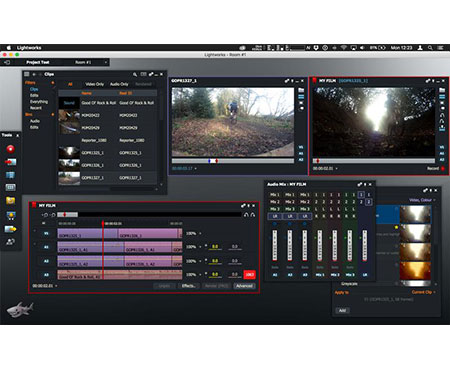Toggle Mix 3 routing for first Audio Mix channel
Viewport: 450px width, 370px height.
[x=275, y=209]
